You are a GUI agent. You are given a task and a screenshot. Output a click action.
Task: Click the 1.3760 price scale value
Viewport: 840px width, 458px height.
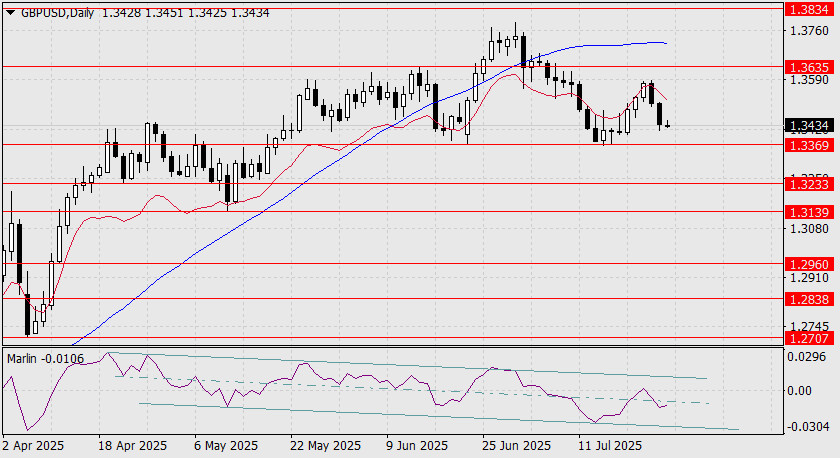click(809, 31)
